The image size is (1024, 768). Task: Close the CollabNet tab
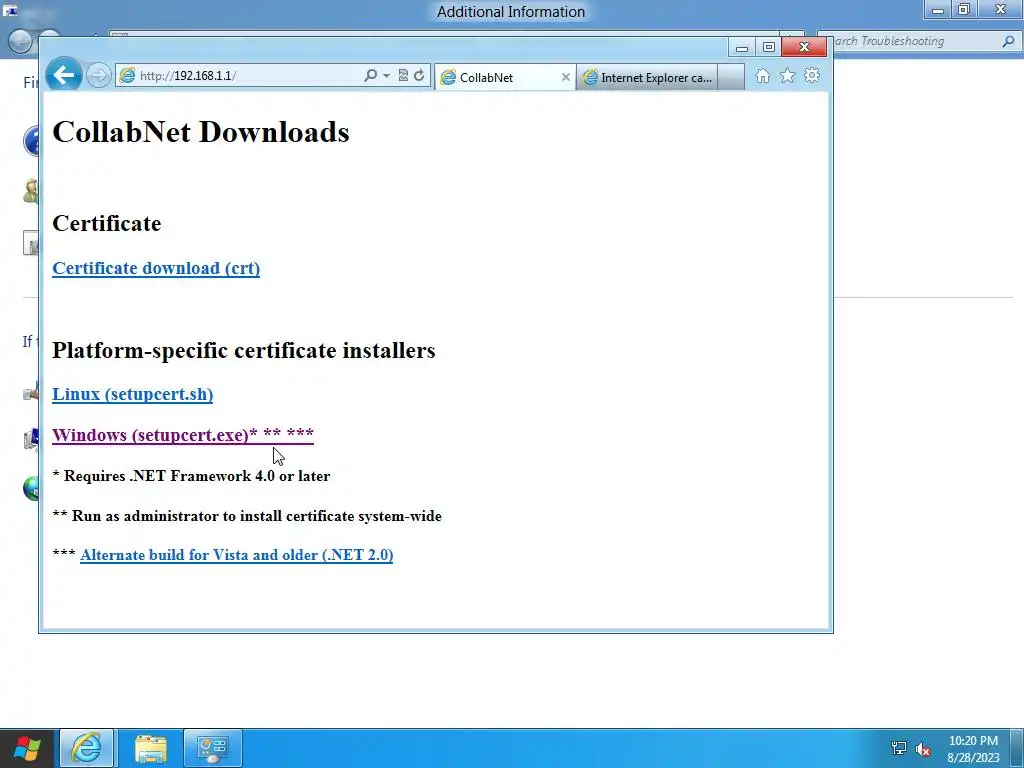click(566, 78)
